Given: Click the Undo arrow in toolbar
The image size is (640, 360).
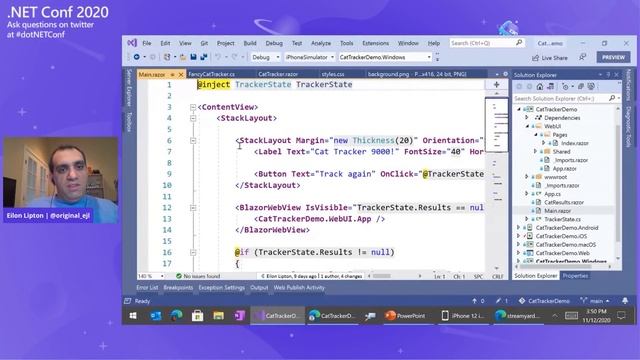Looking at the screenshot, I should pyautogui.click(x=218, y=57).
